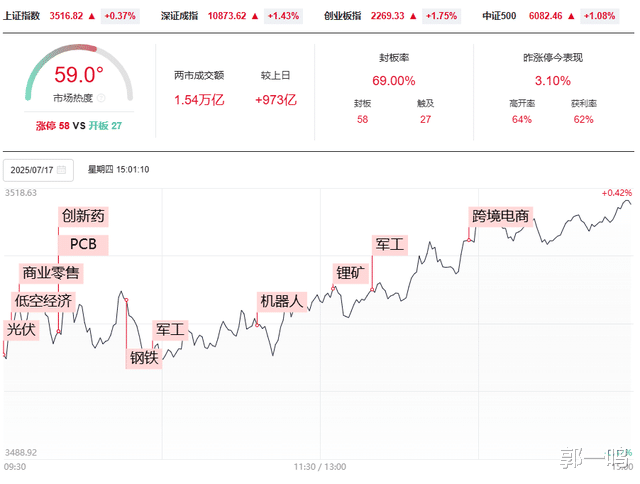The width and height of the screenshot is (640, 484).
Task: Open the 创新药 sector marker
Action: coord(83,215)
